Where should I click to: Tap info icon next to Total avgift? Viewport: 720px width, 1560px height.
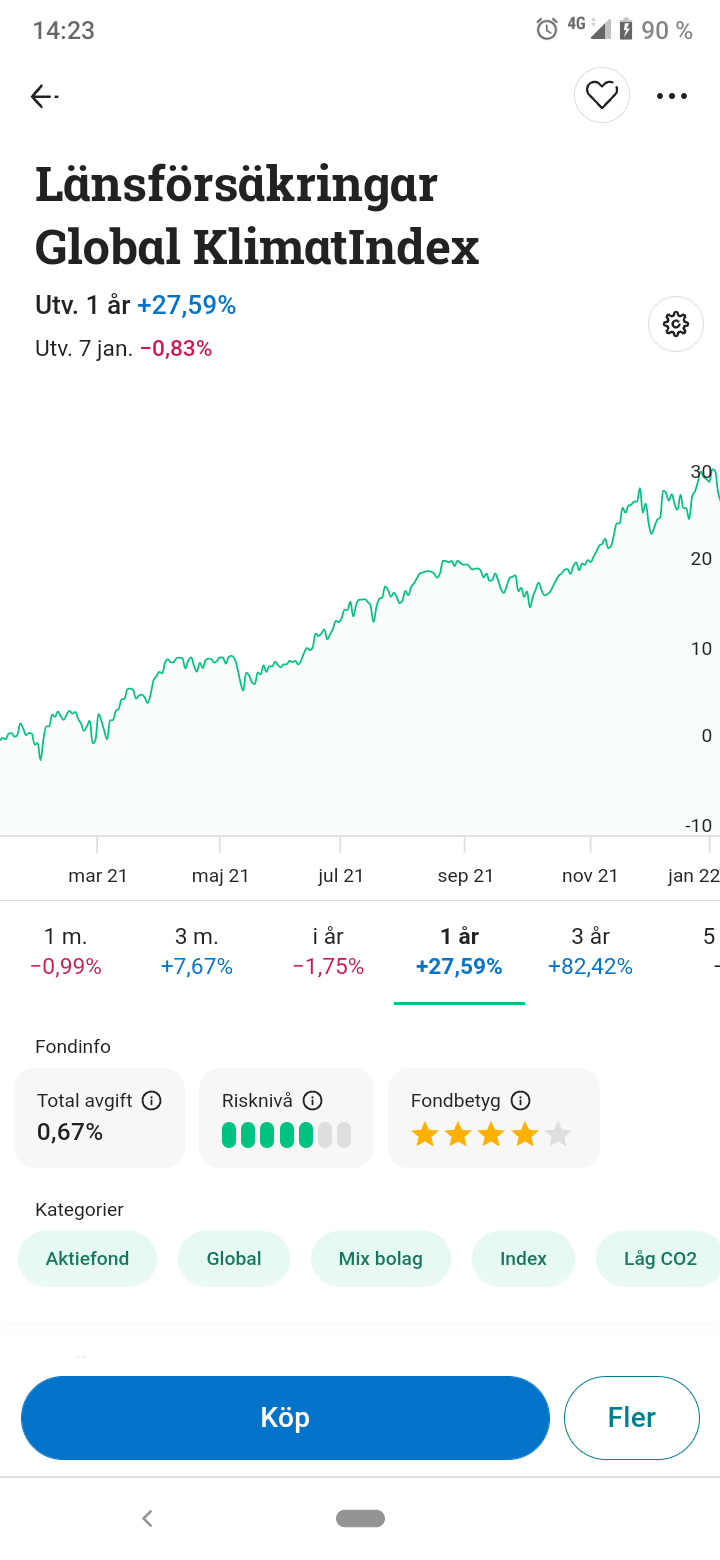tap(152, 1101)
